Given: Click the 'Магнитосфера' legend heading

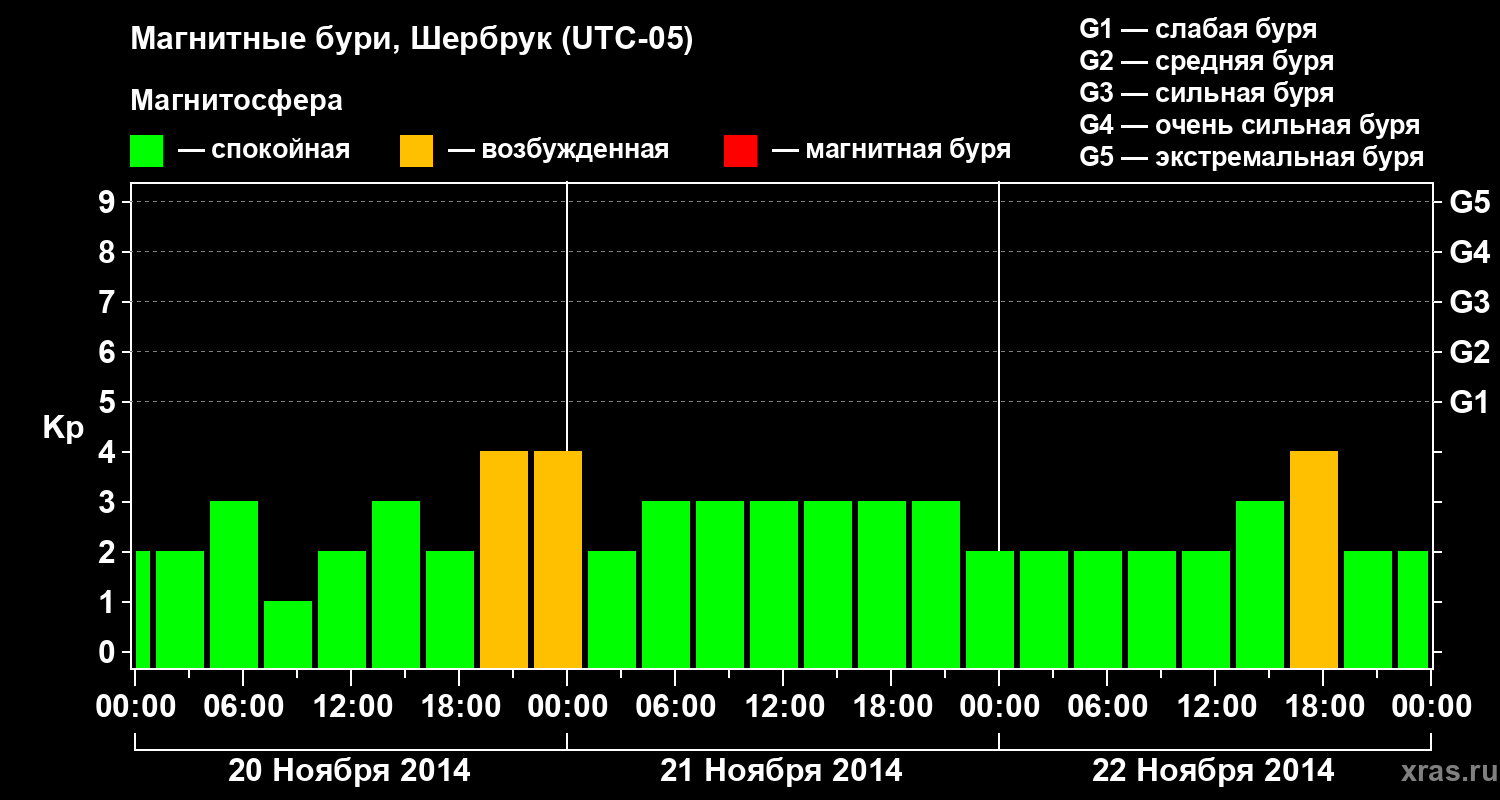Looking at the screenshot, I should click(237, 101).
